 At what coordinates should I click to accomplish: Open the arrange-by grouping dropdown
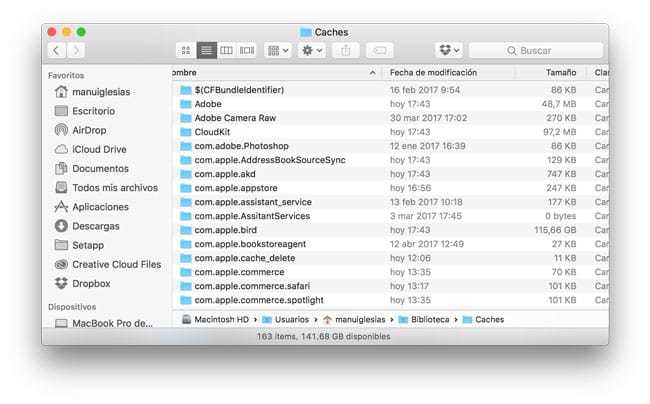point(278,51)
